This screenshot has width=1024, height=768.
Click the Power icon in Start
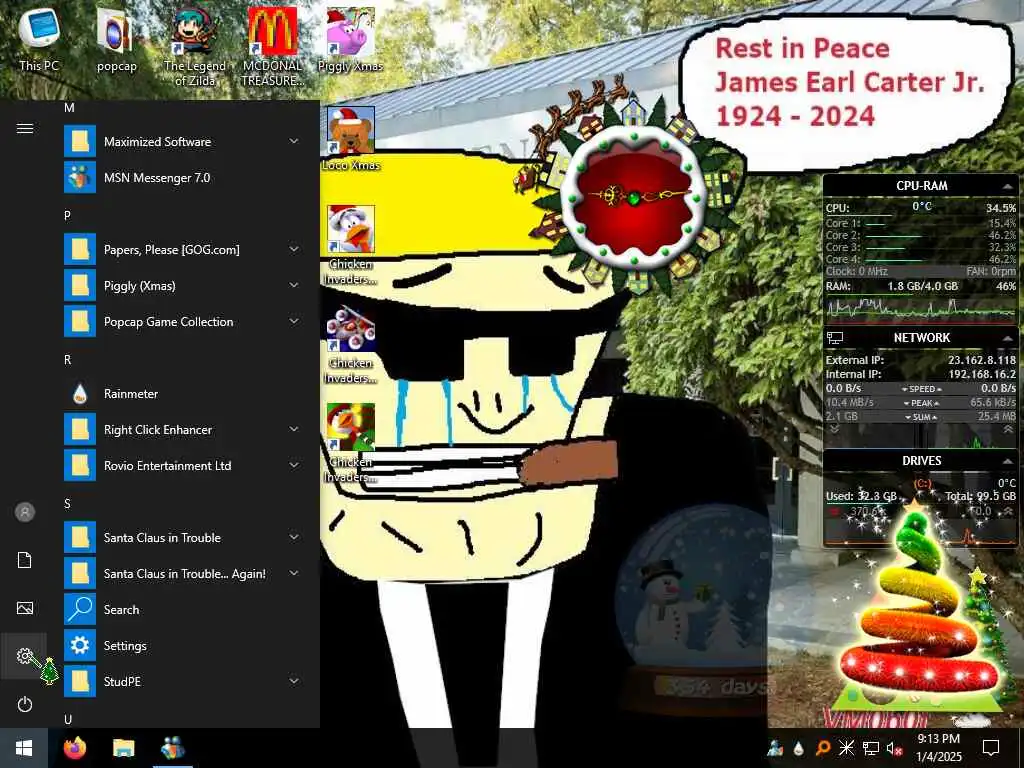click(25, 704)
